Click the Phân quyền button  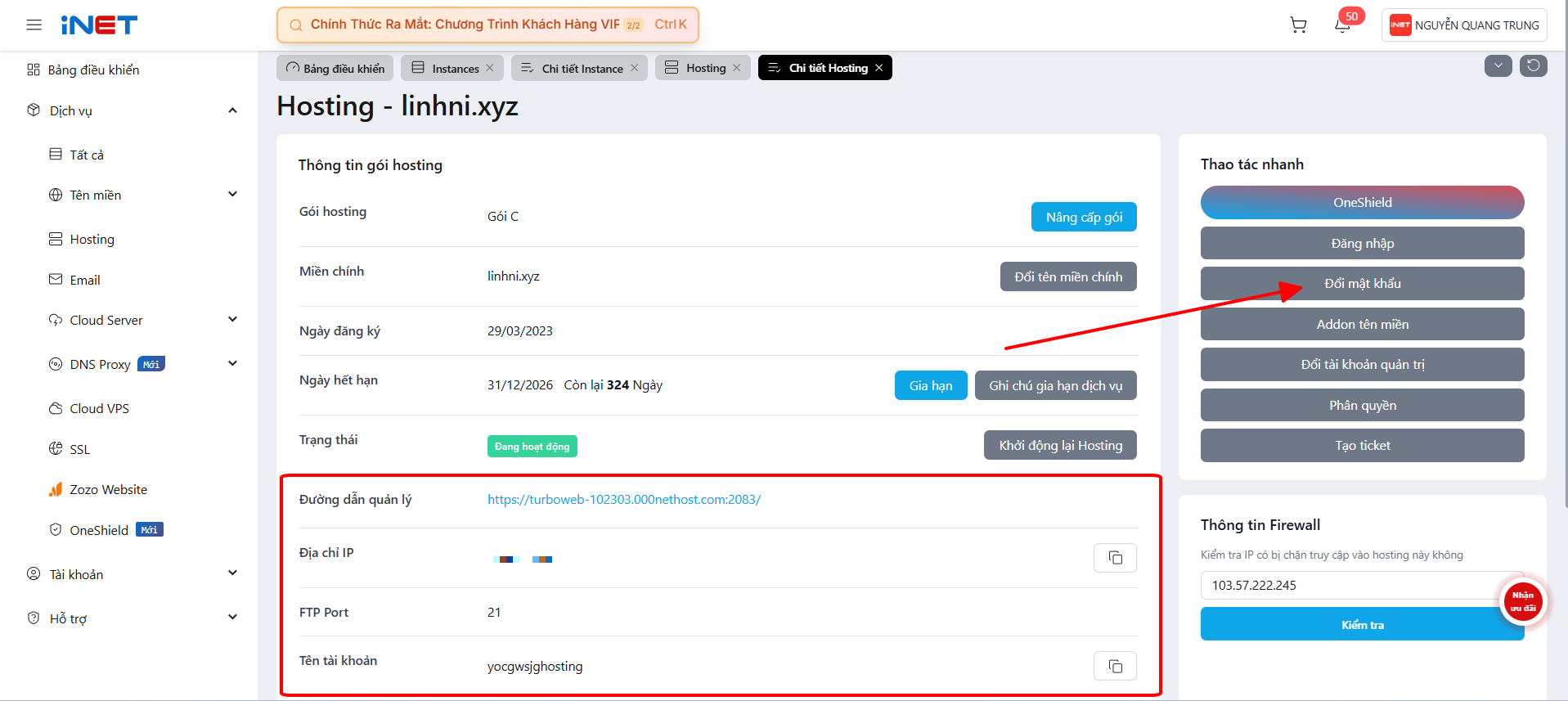1363,405
